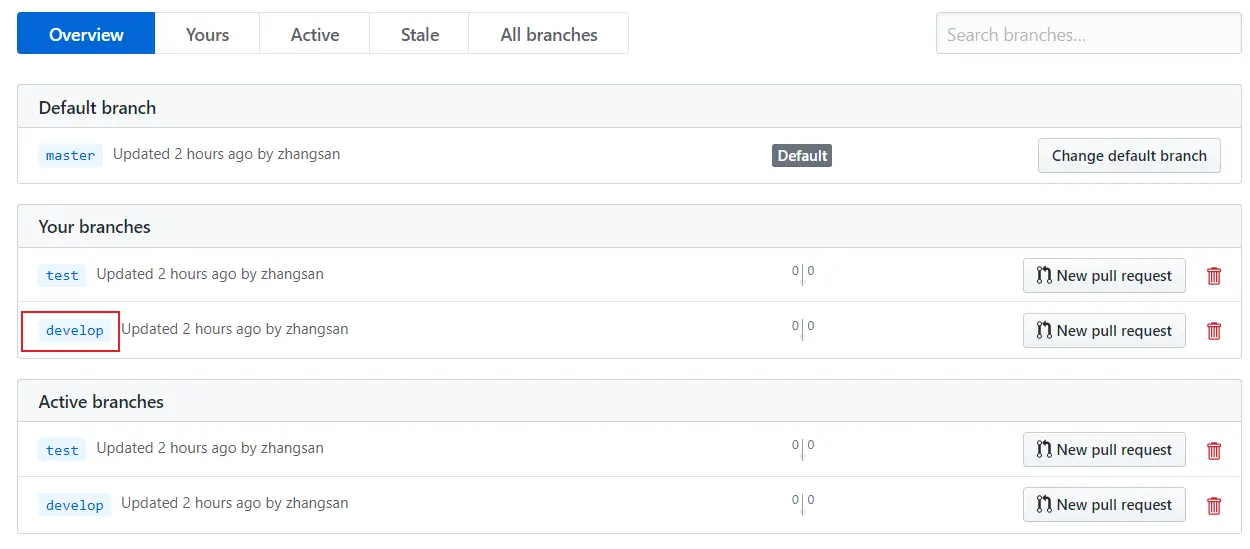Viewport: 1250px width, 549px height.
Task: Focus the Search branches input field
Action: 1088,34
